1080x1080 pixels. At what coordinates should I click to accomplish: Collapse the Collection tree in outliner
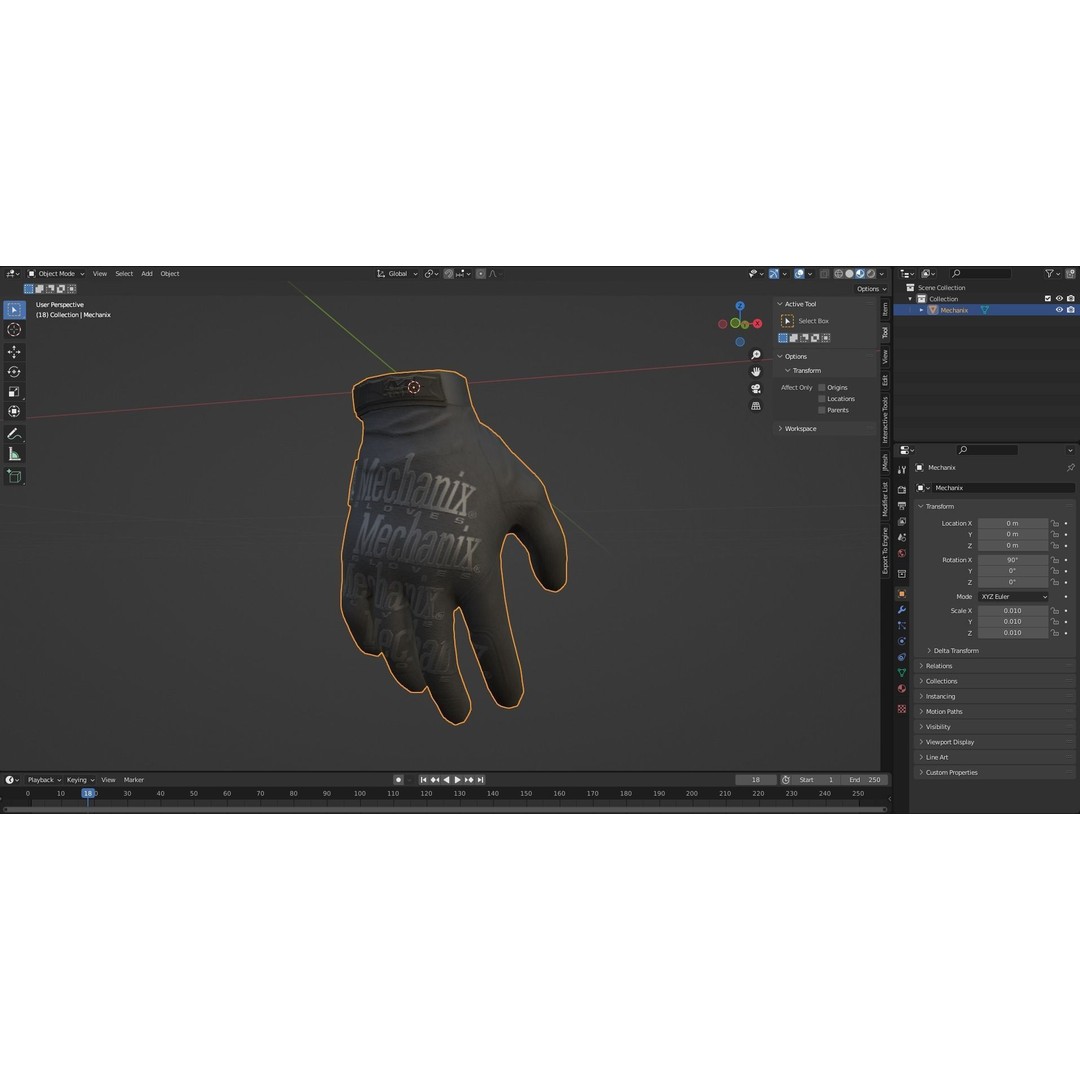(911, 299)
